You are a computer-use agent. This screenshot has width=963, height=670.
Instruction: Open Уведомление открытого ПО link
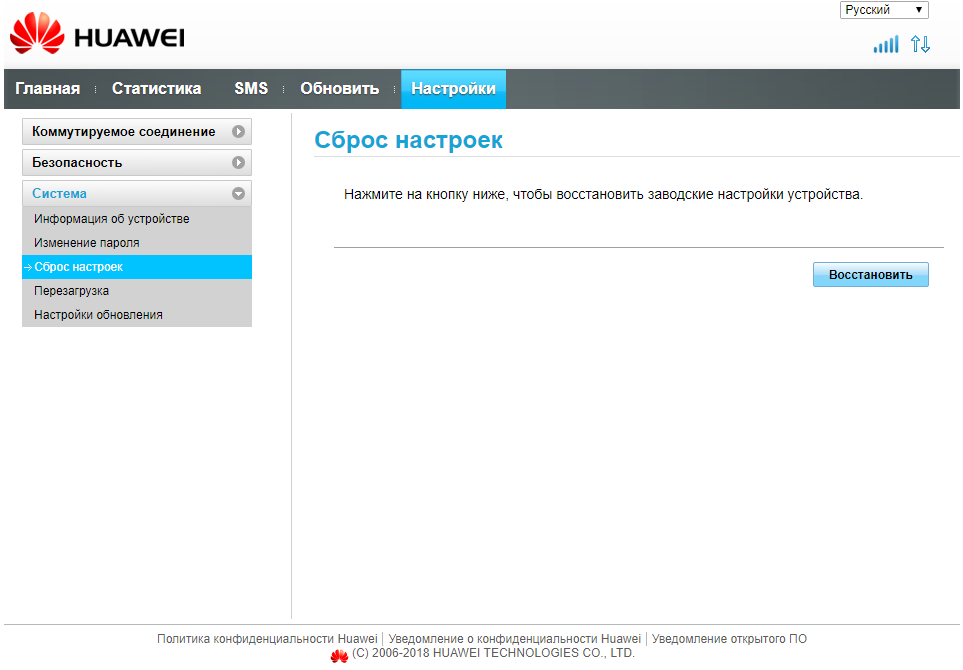click(x=729, y=639)
